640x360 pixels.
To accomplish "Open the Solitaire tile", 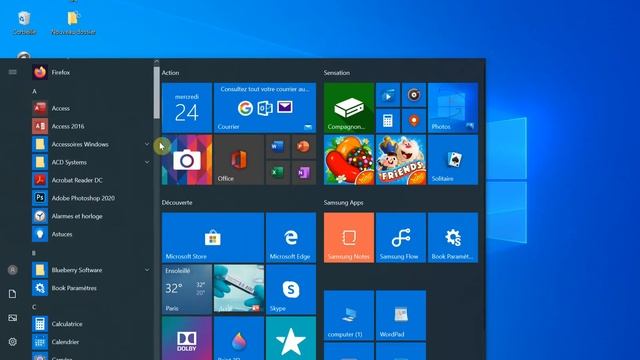I will tap(453, 160).
